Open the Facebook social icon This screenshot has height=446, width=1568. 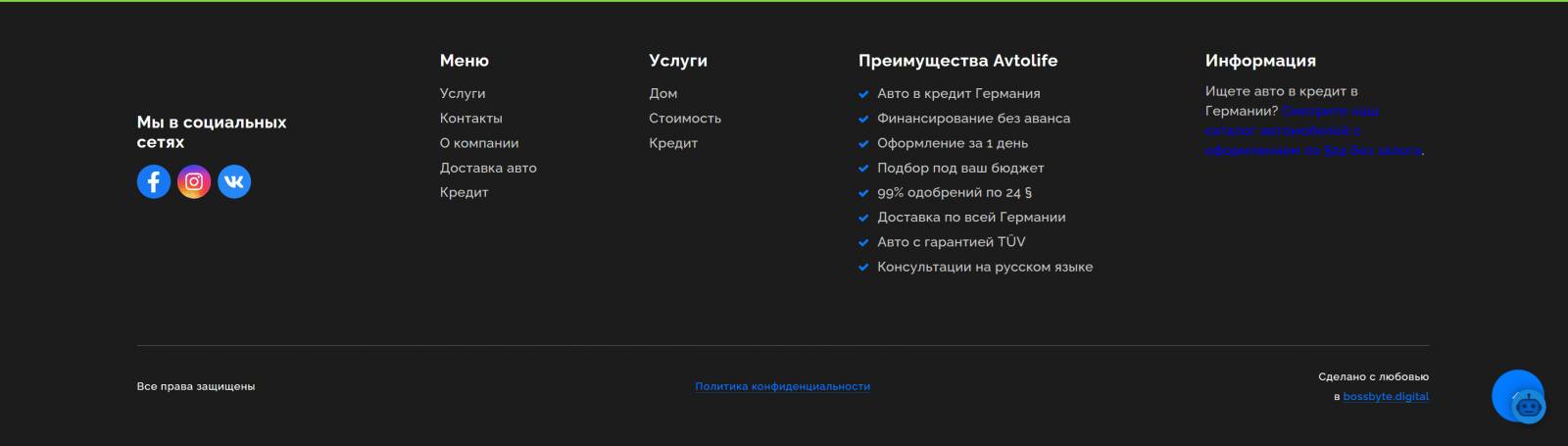pos(154,181)
